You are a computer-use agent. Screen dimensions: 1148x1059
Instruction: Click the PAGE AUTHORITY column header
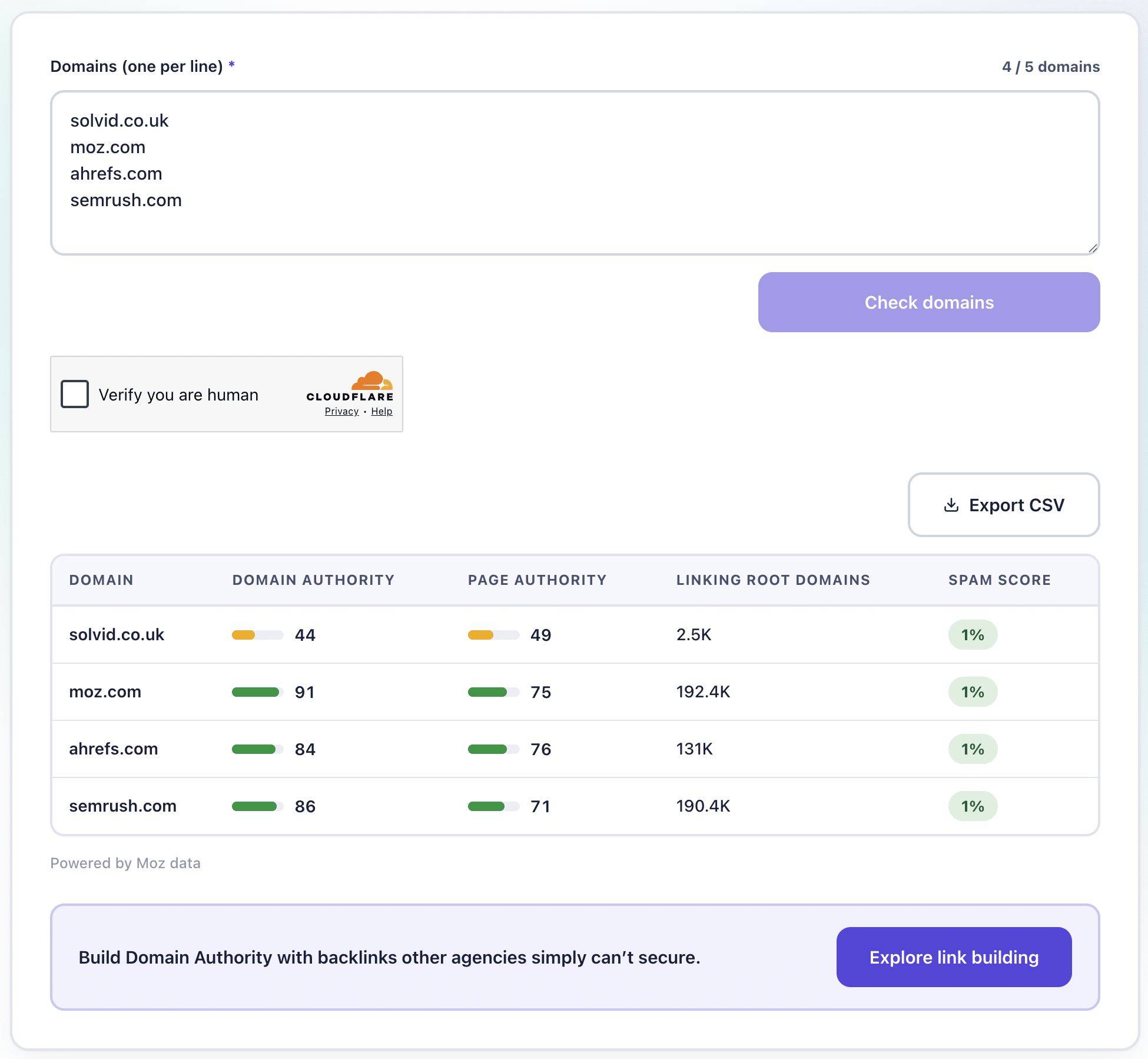click(537, 580)
